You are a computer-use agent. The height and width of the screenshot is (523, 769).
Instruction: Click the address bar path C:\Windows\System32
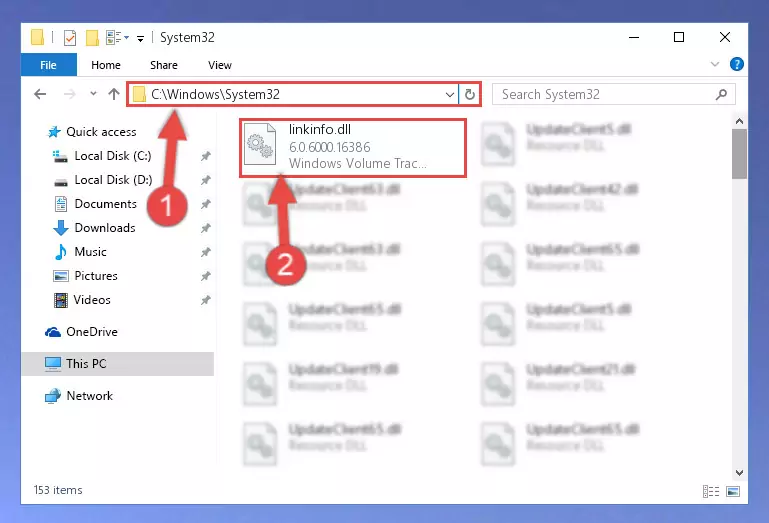pos(215,94)
